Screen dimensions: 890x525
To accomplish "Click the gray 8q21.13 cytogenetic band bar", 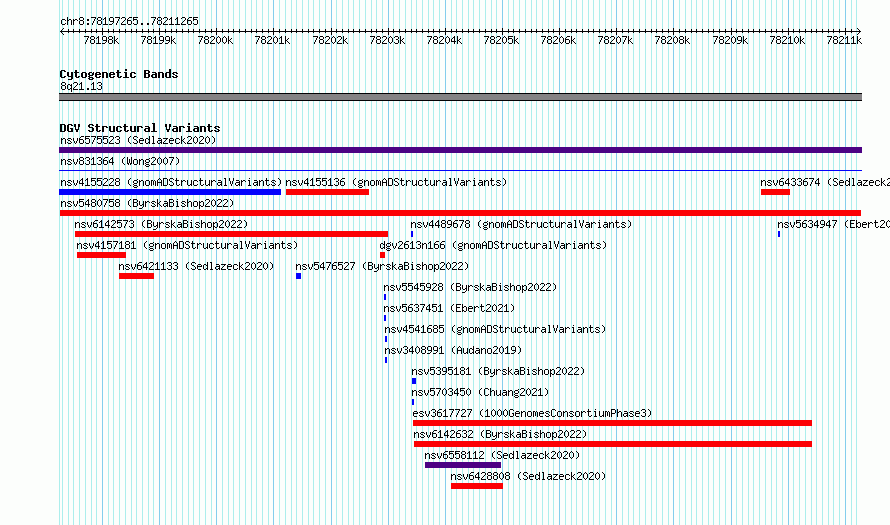I will click(x=460, y=97).
